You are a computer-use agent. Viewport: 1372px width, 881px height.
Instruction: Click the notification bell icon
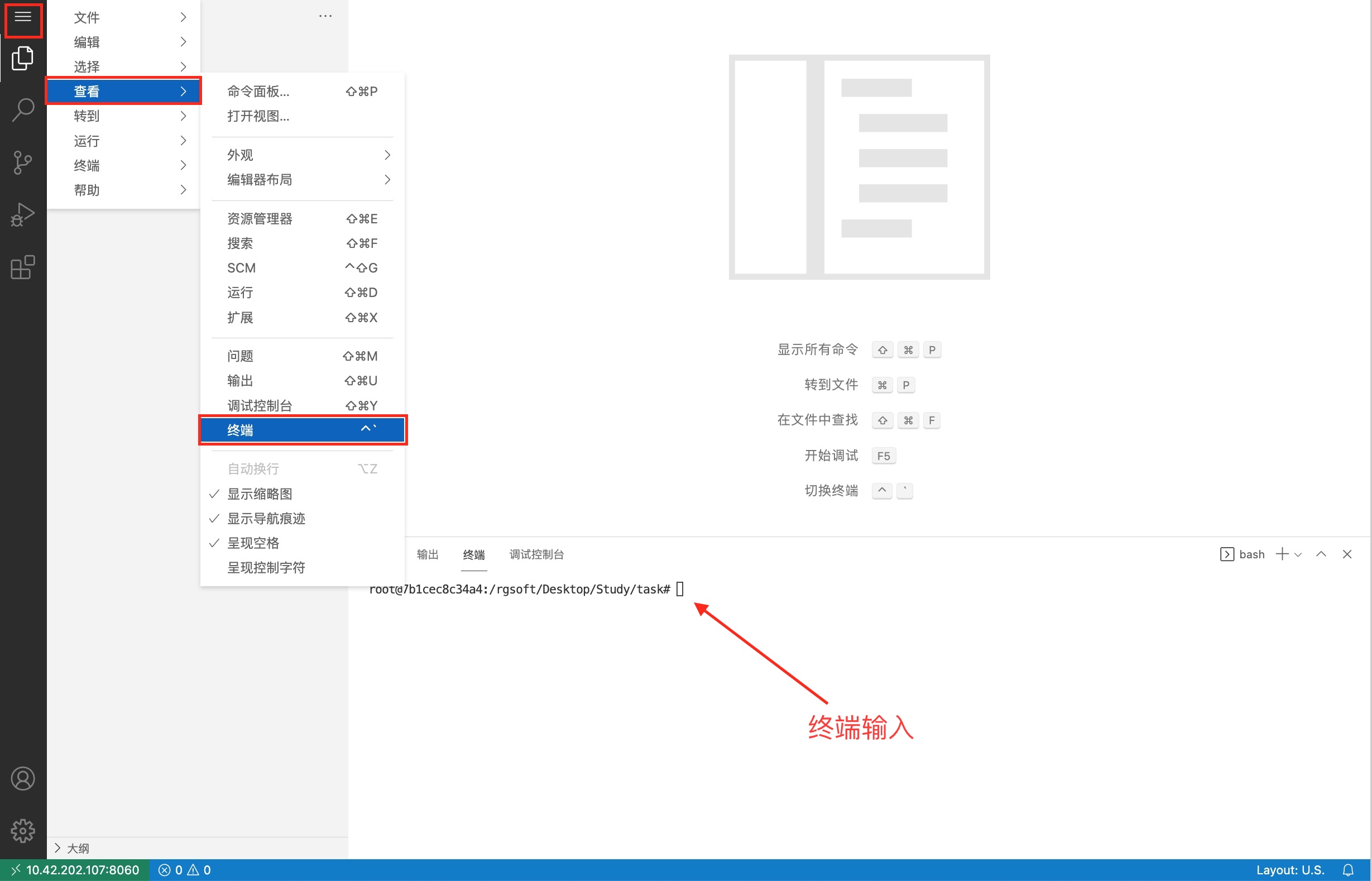(x=1348, y=870)
